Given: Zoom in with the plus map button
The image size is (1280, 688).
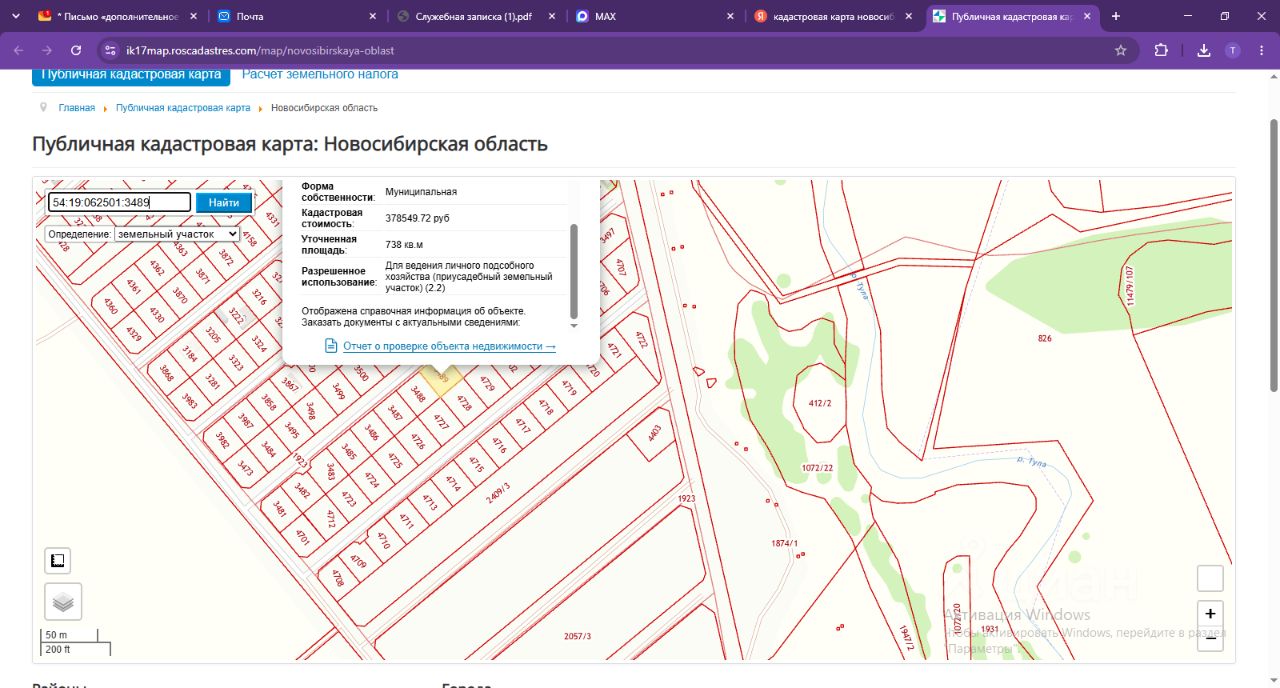Looking at the screenshot, I should tap(1210, 614).
